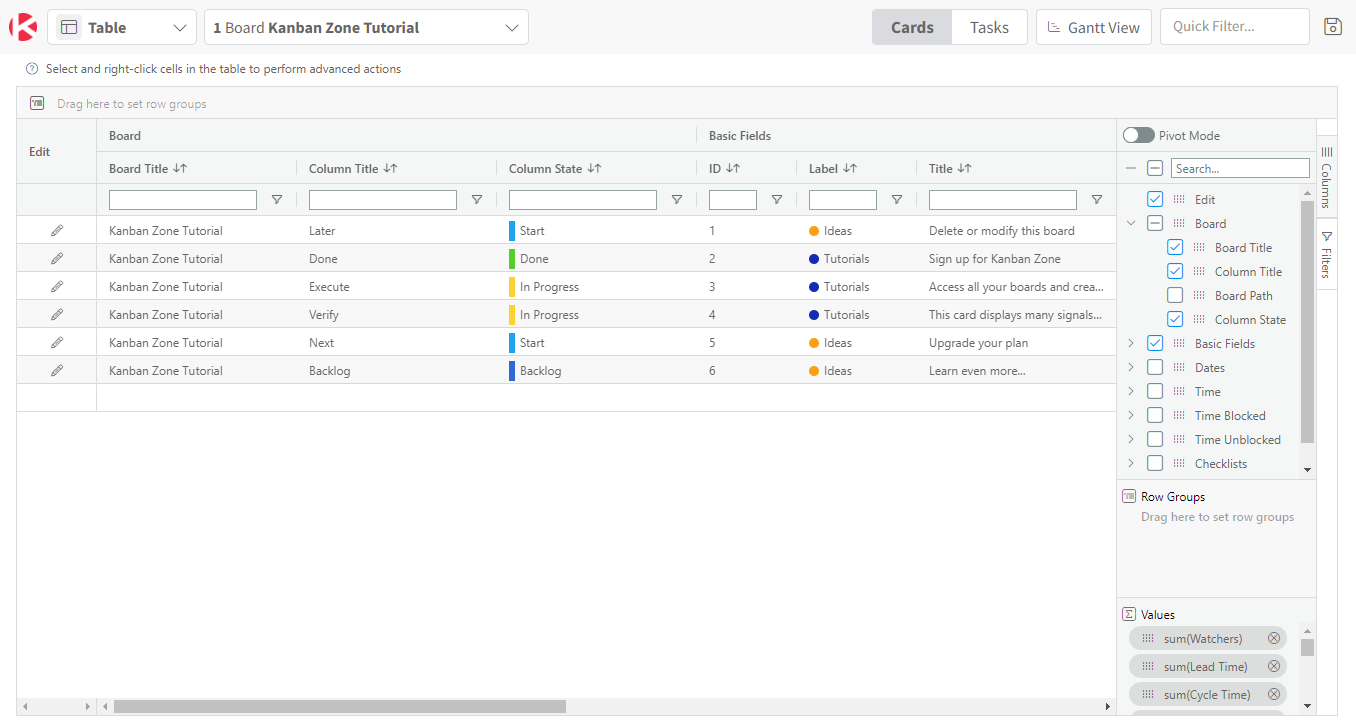Open the board selector Kanban Zone Tutorial dropdown
Screen dimensions: 1356x724
[x=366, y=27]
